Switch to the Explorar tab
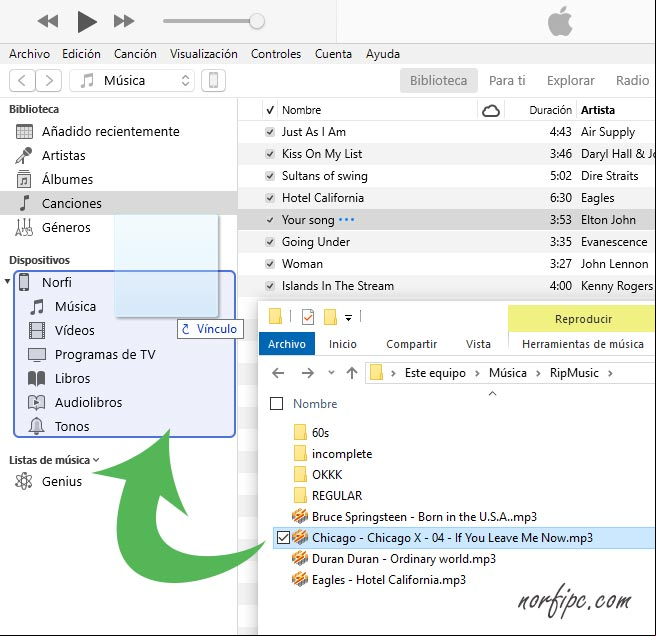 (571, 80)
